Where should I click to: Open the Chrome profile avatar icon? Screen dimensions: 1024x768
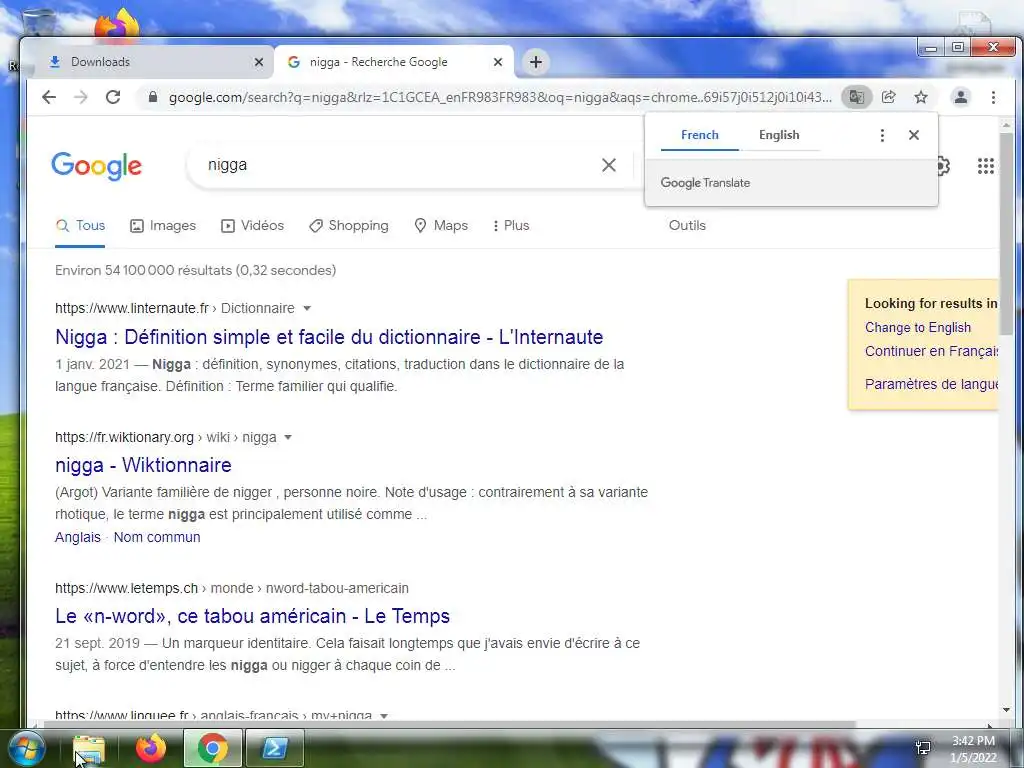coord(961,97)
